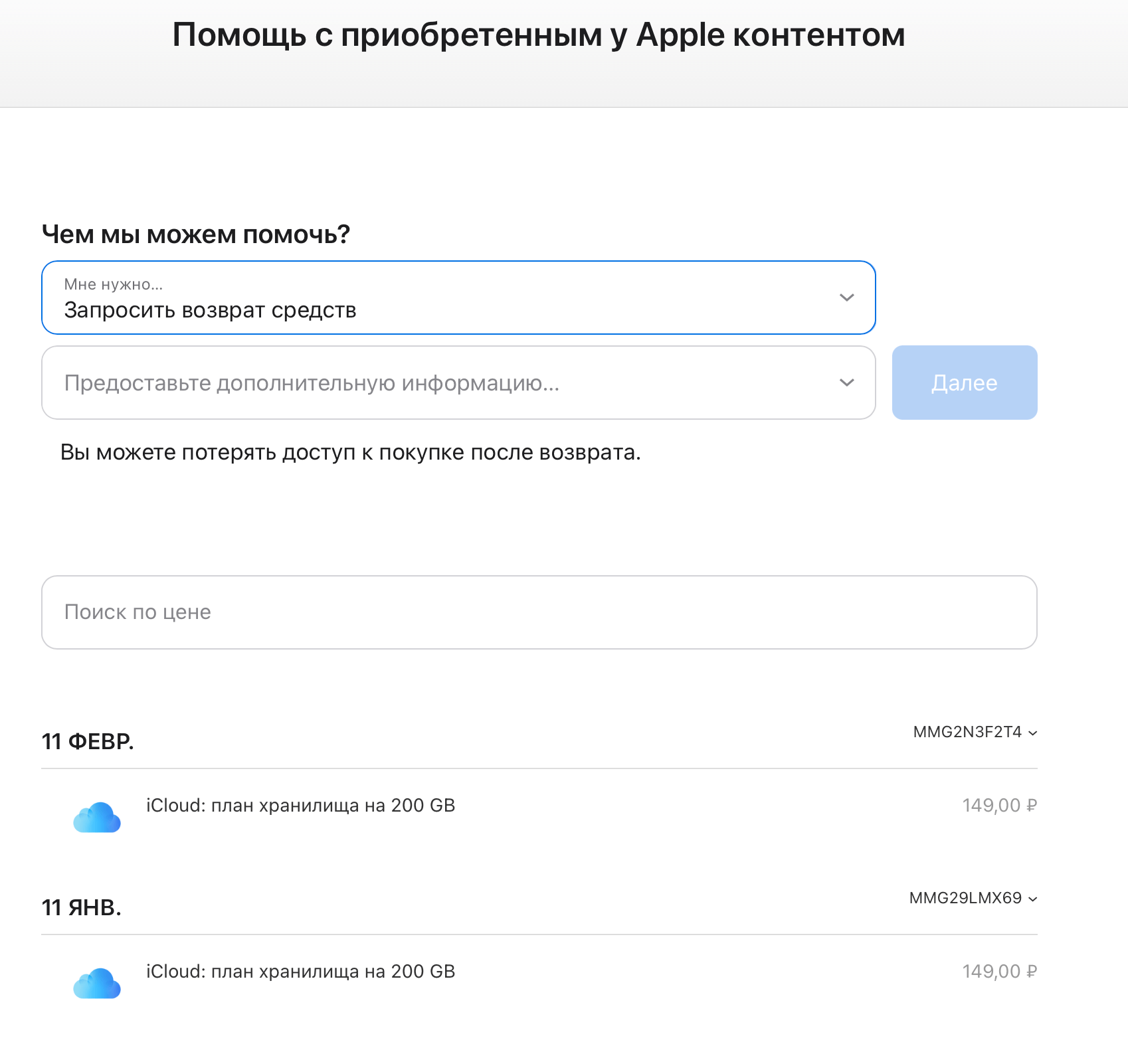This screenshot has width=1128, height=1064.
Task: Click the Чем мы можем помочь? heading
Action: [196, 234]
